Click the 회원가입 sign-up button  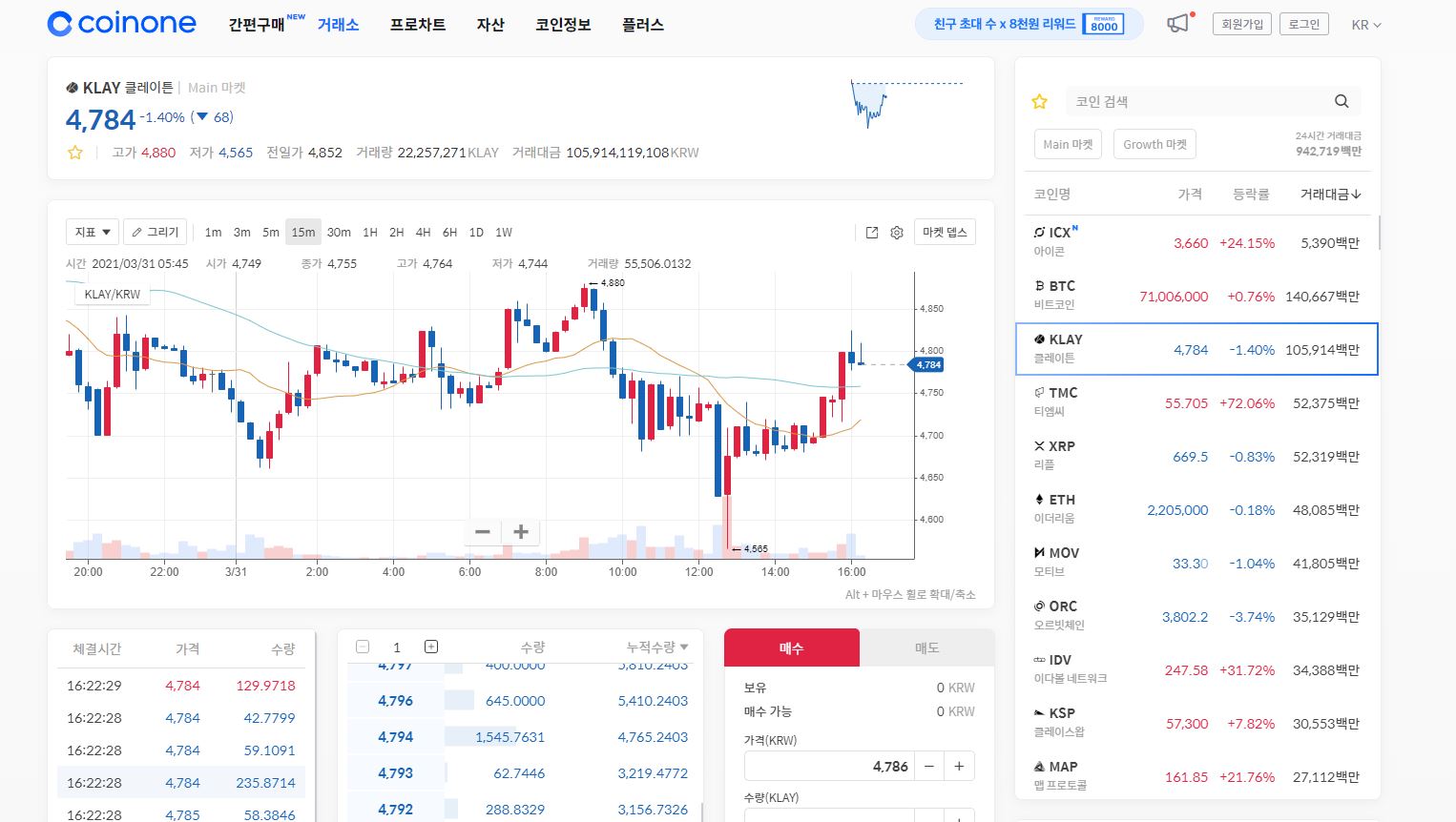[1242, 24]
